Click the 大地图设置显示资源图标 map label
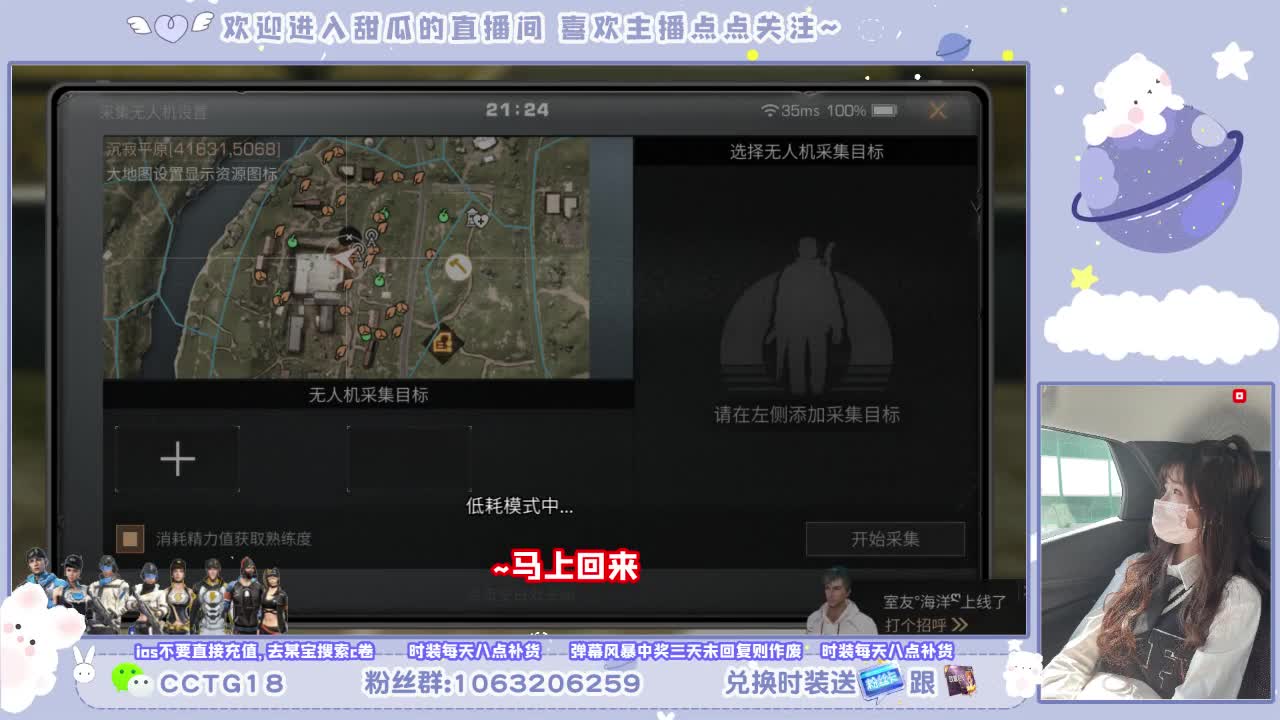 (192, 174)
